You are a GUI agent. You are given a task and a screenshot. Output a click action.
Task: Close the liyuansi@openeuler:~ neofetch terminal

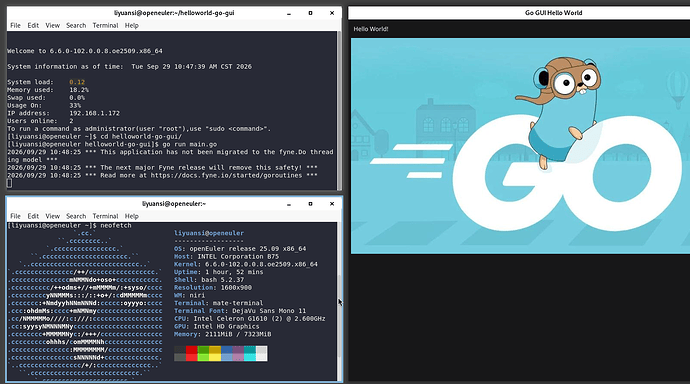click(x=332, y=204)
